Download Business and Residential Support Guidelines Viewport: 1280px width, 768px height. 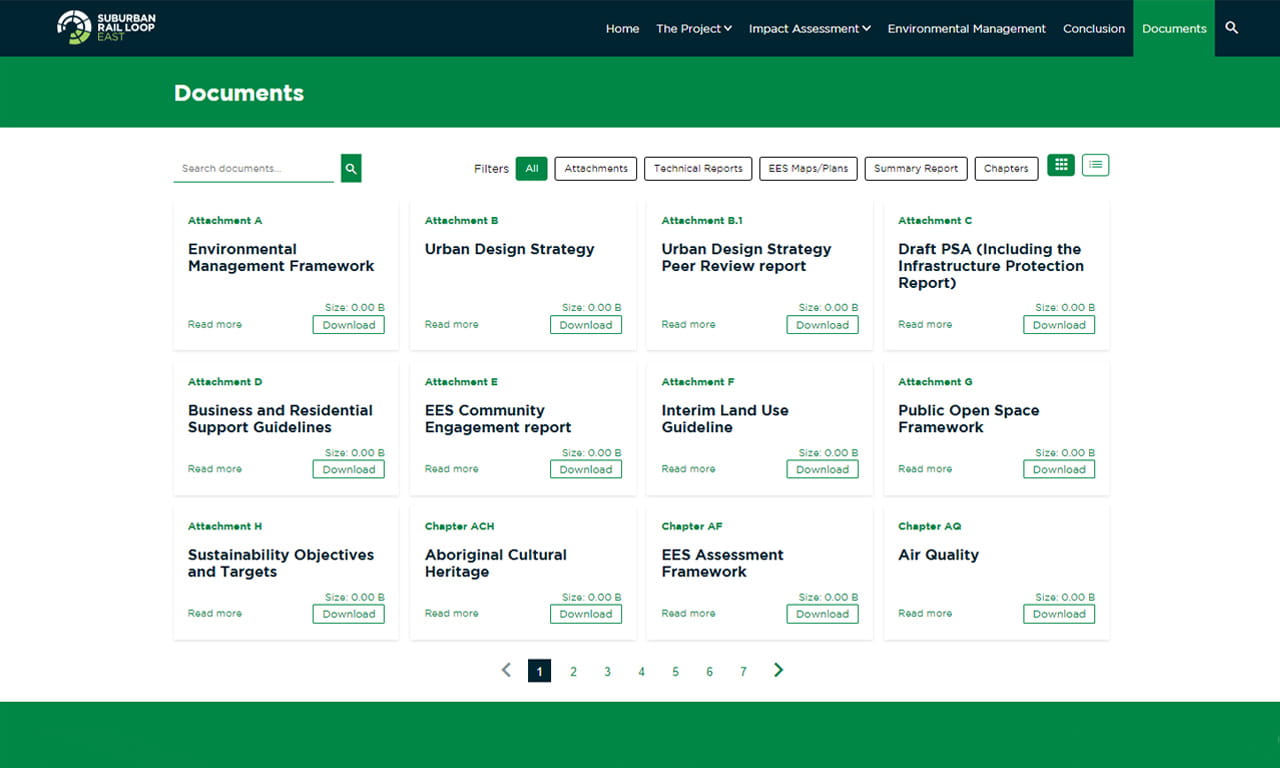349,469
